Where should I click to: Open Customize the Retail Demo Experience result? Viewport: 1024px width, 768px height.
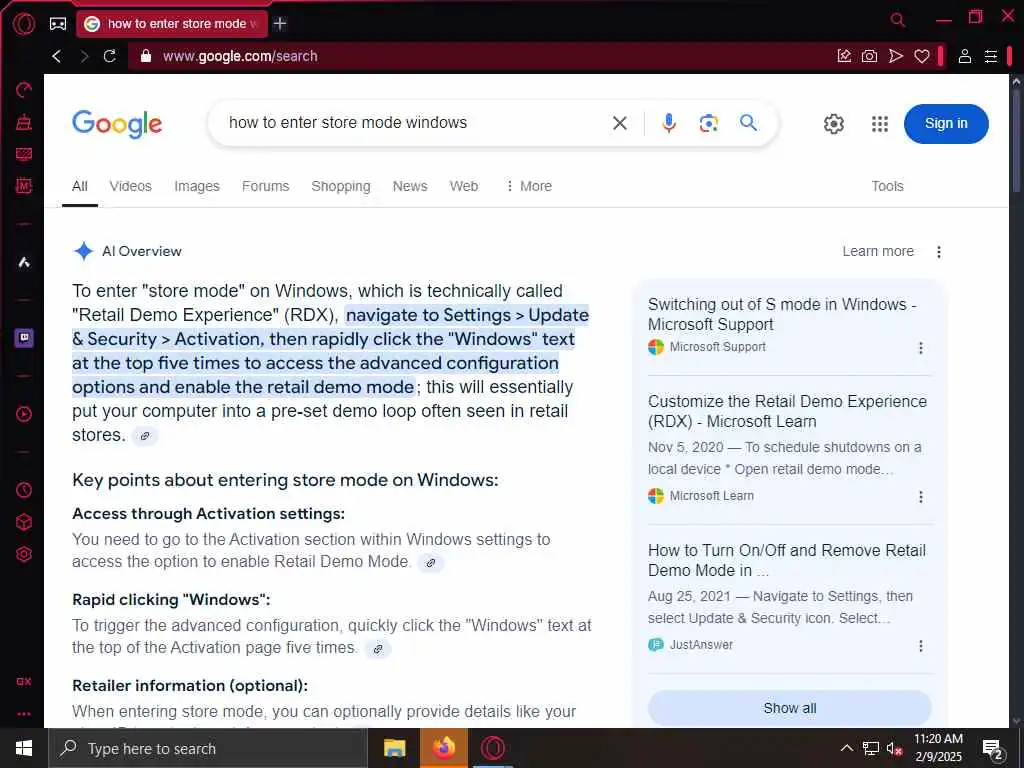(x=787, y=411)
